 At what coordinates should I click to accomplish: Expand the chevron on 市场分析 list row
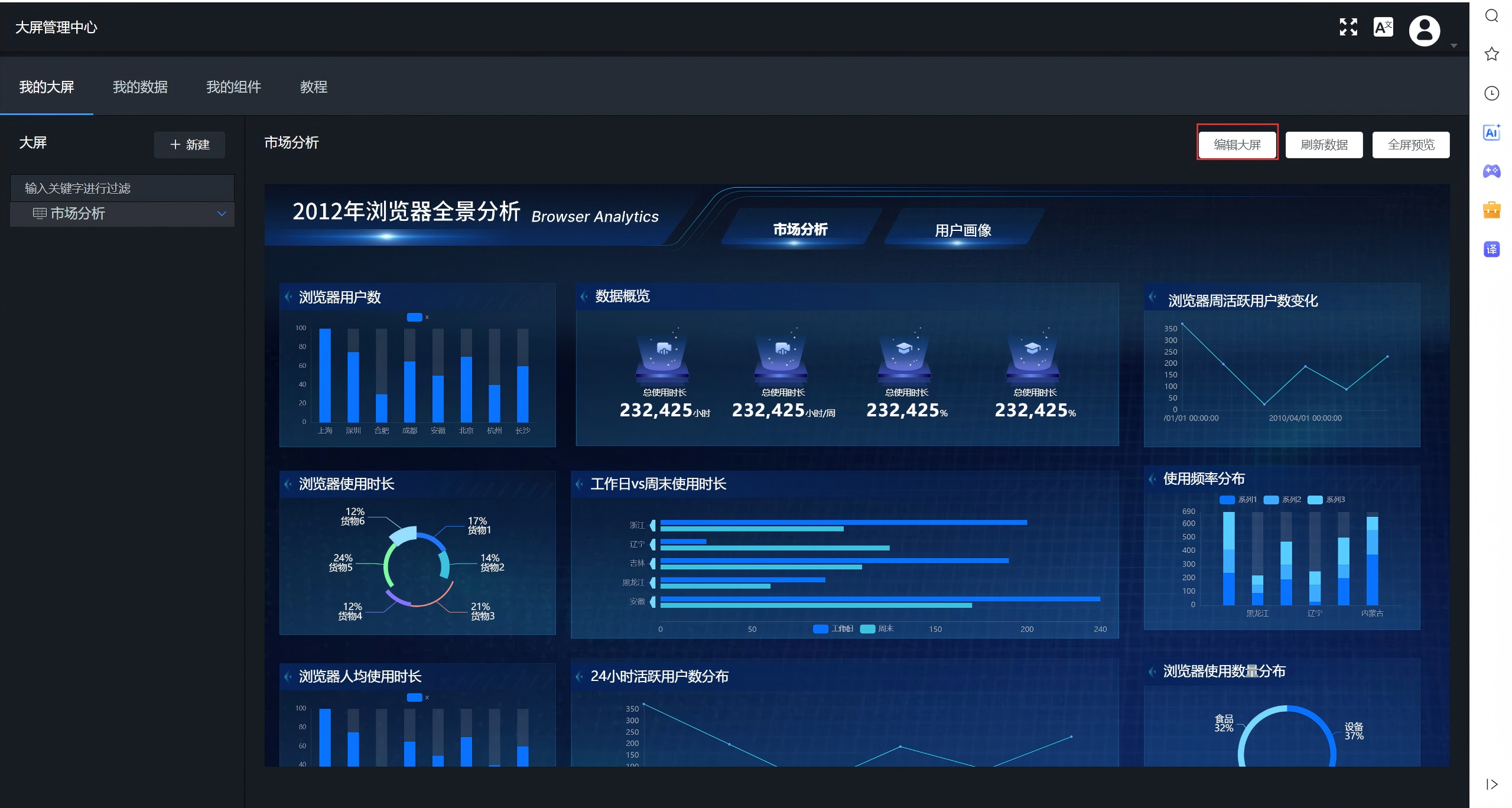pos(222,214)
